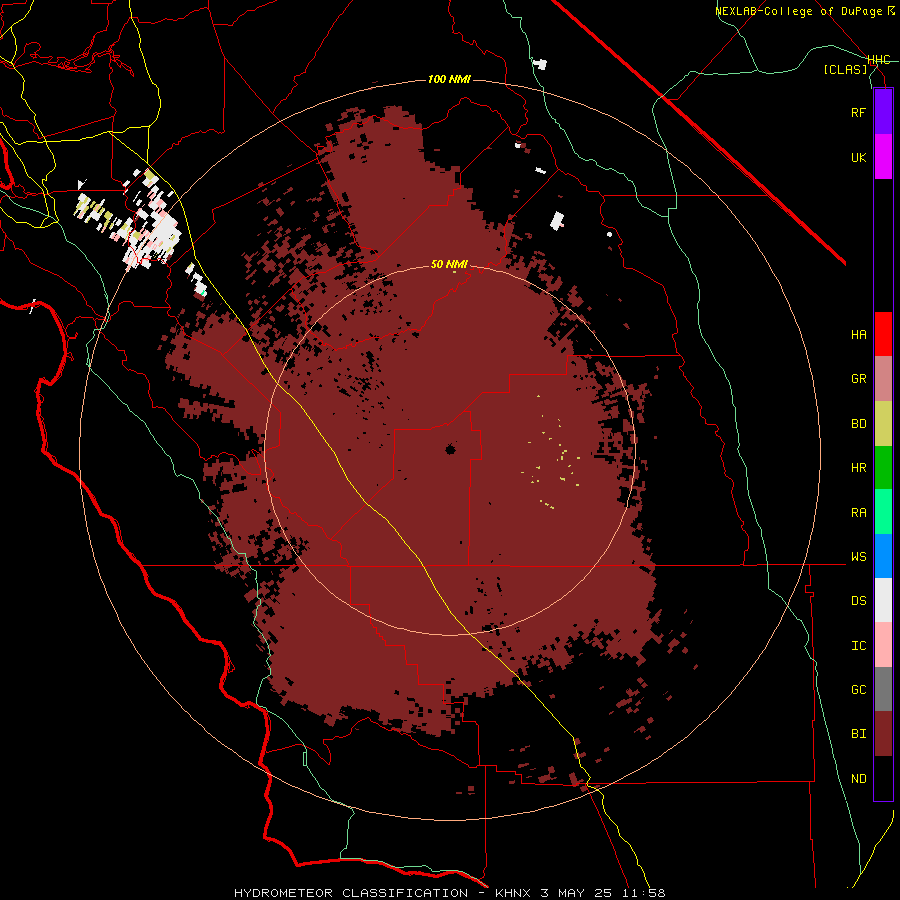The height and width of the screenshot is (900, 900).
Task: Click the WS blue legend swatch
Action: (x=883, y=556)
